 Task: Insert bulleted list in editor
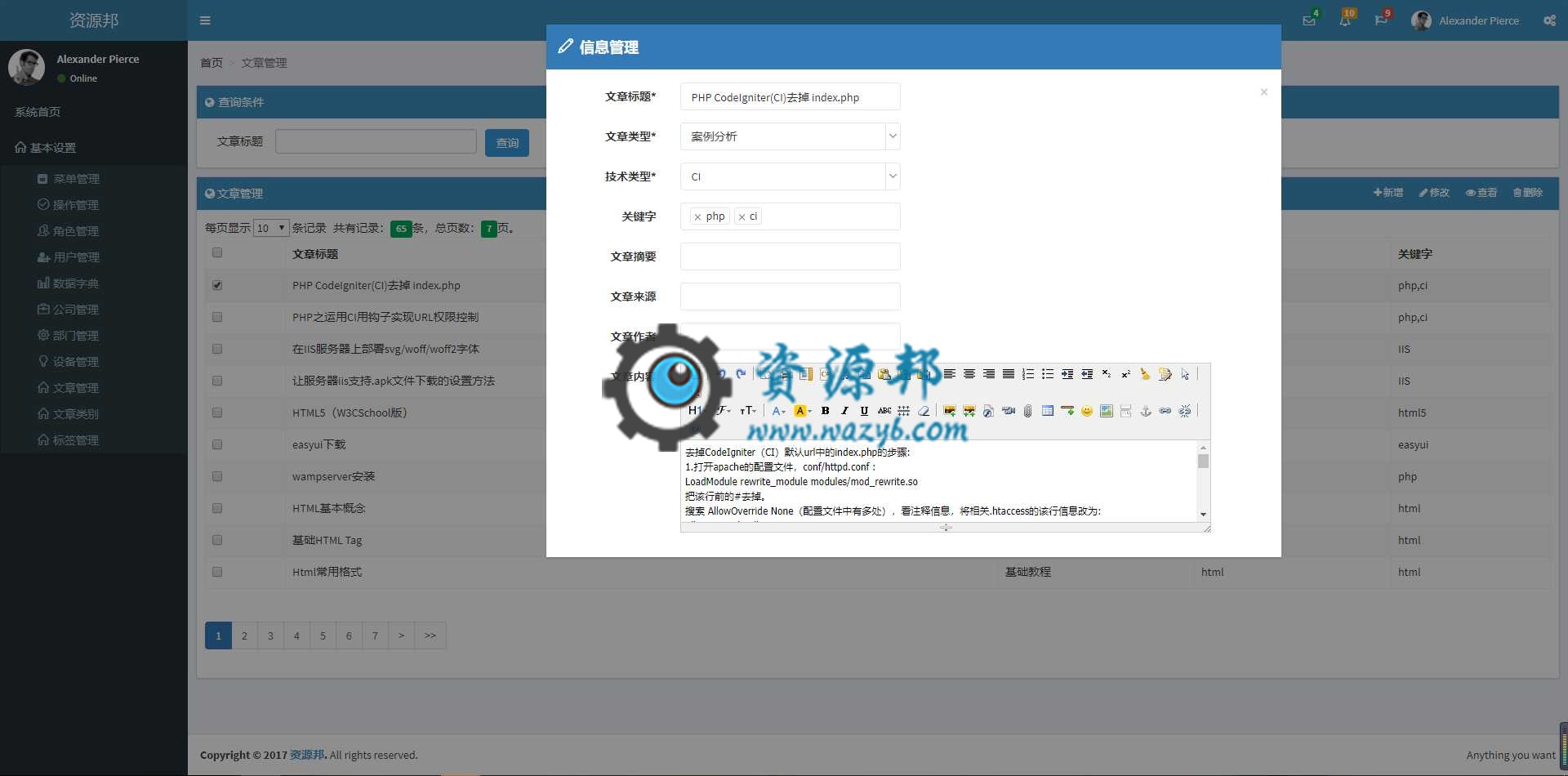[1048, 374]
